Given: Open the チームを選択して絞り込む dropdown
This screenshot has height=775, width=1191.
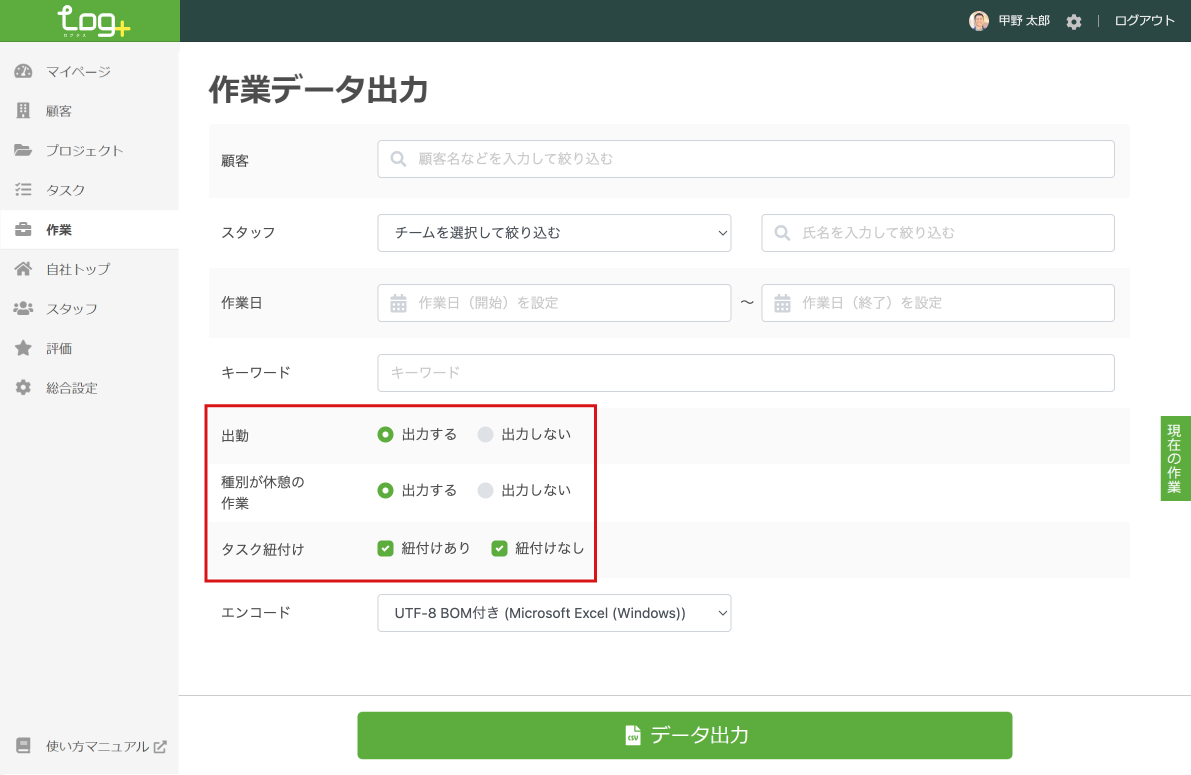Looking at the screenshot, I should (x=554, y=233).
